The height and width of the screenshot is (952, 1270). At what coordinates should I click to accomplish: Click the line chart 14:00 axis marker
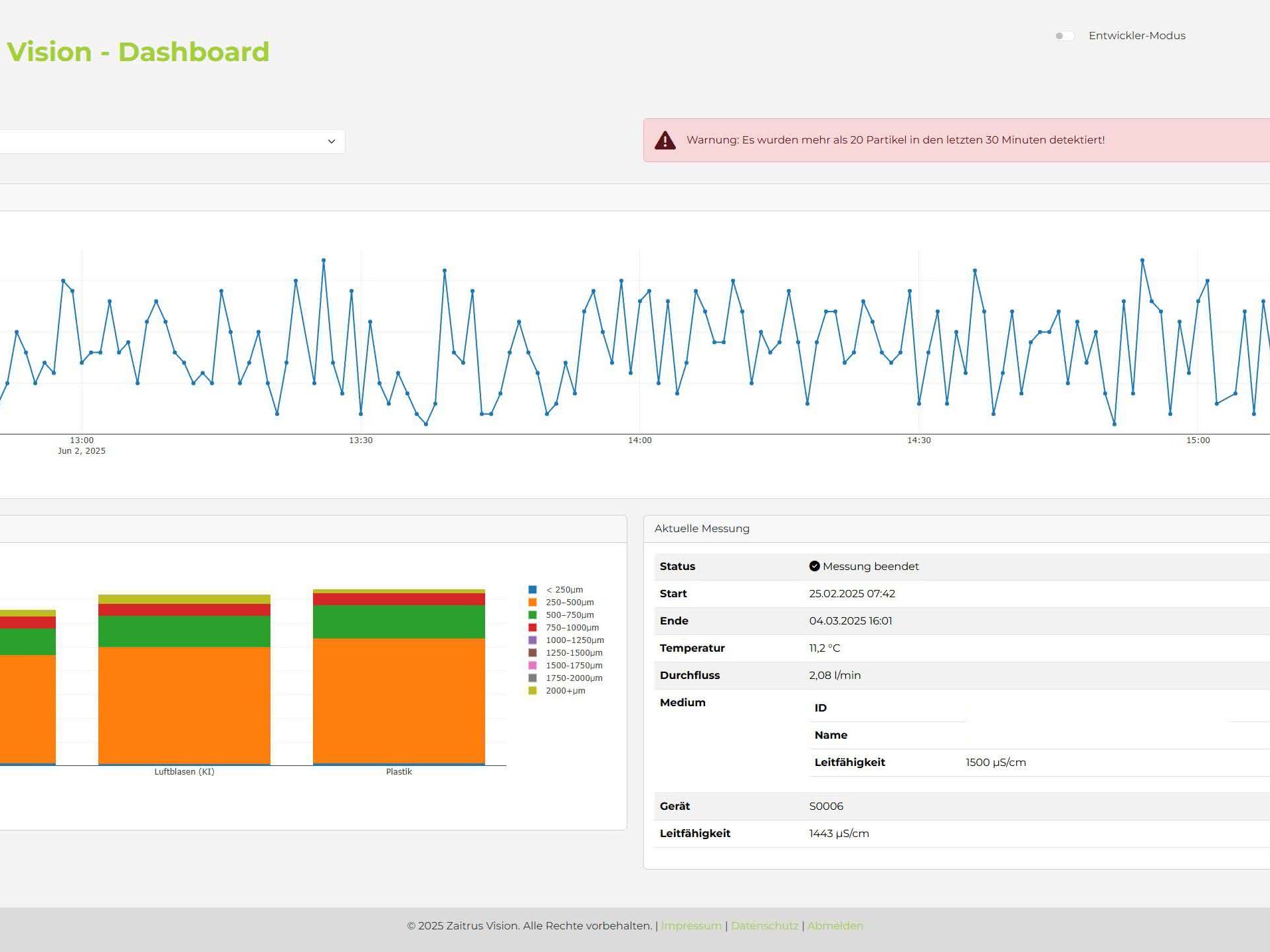tap(640, 440)
